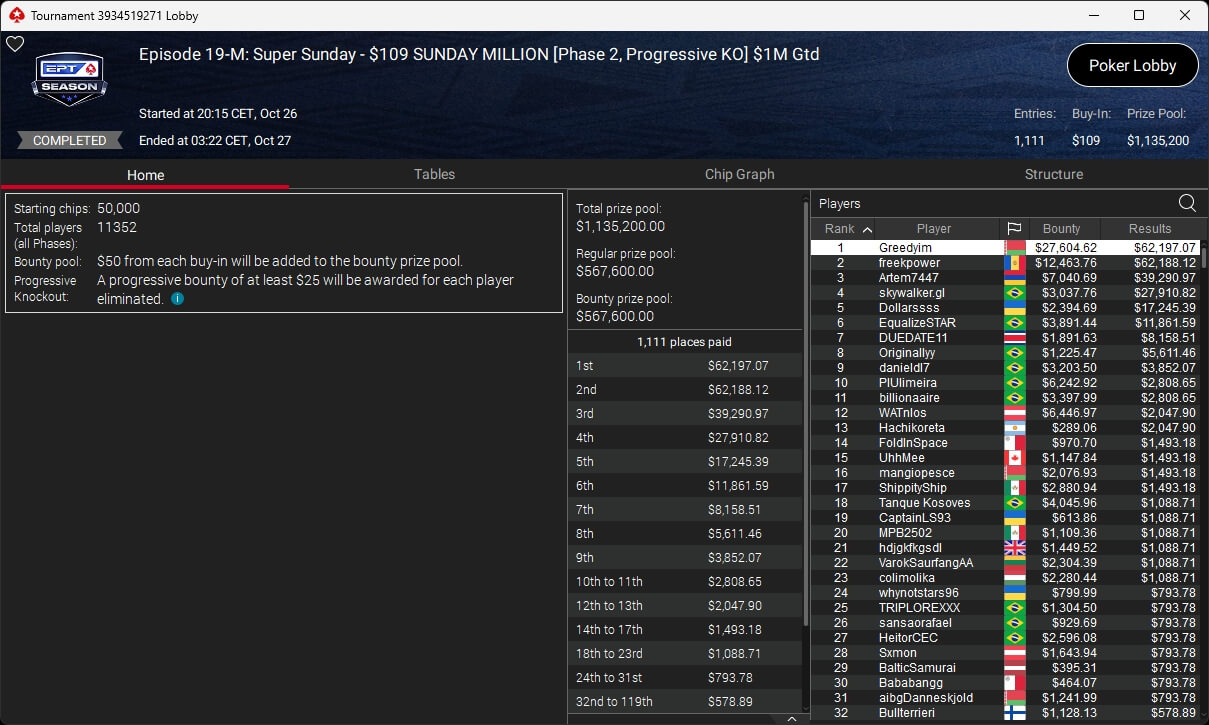Sort by the Results column header
1209x725 pixels.
1149,228
